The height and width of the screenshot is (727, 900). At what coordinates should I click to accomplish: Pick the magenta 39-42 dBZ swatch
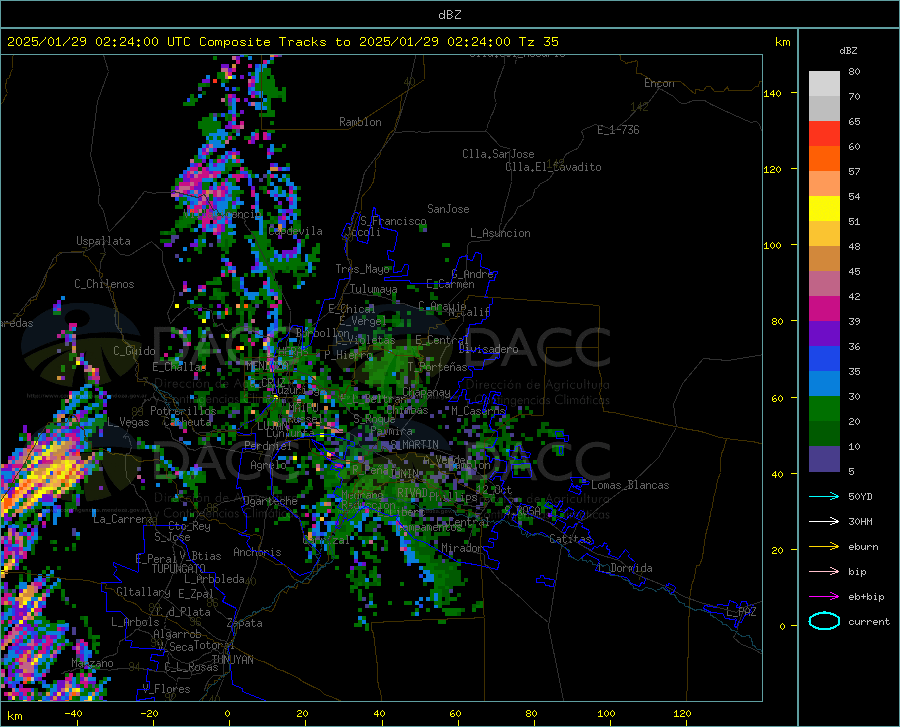[824, 309]
